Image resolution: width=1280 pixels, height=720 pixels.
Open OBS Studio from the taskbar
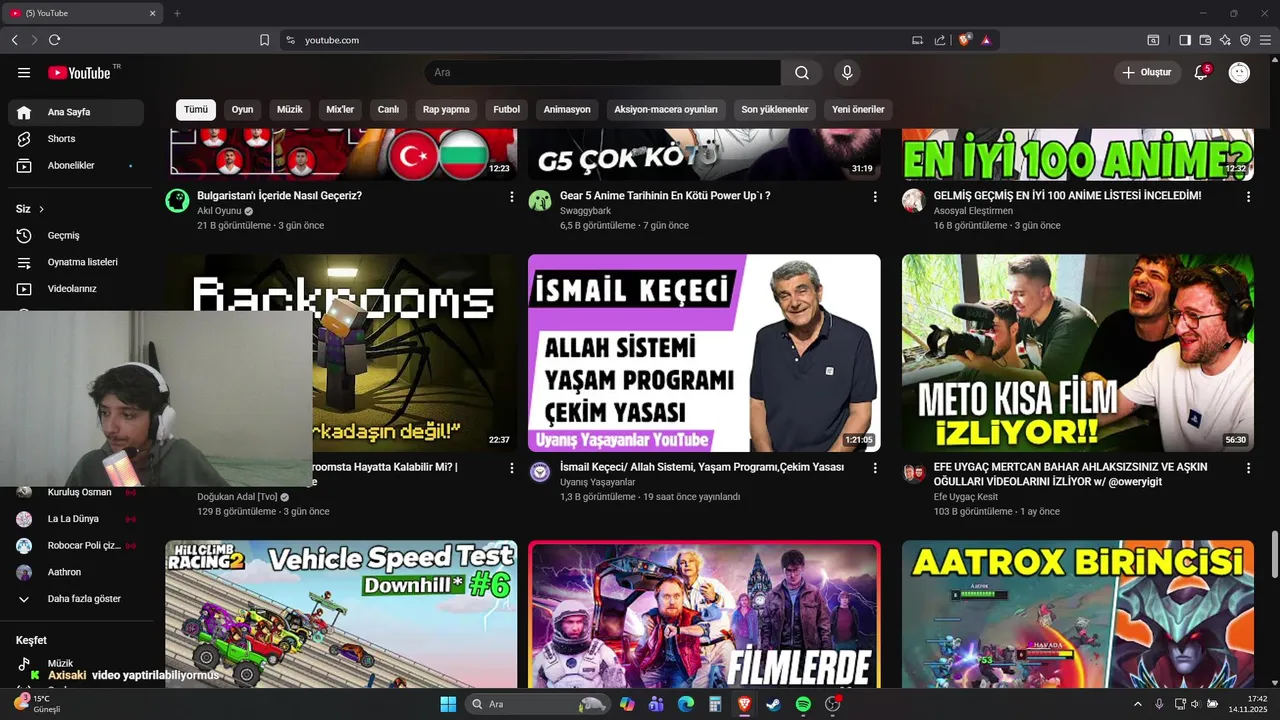pos(833,704)
